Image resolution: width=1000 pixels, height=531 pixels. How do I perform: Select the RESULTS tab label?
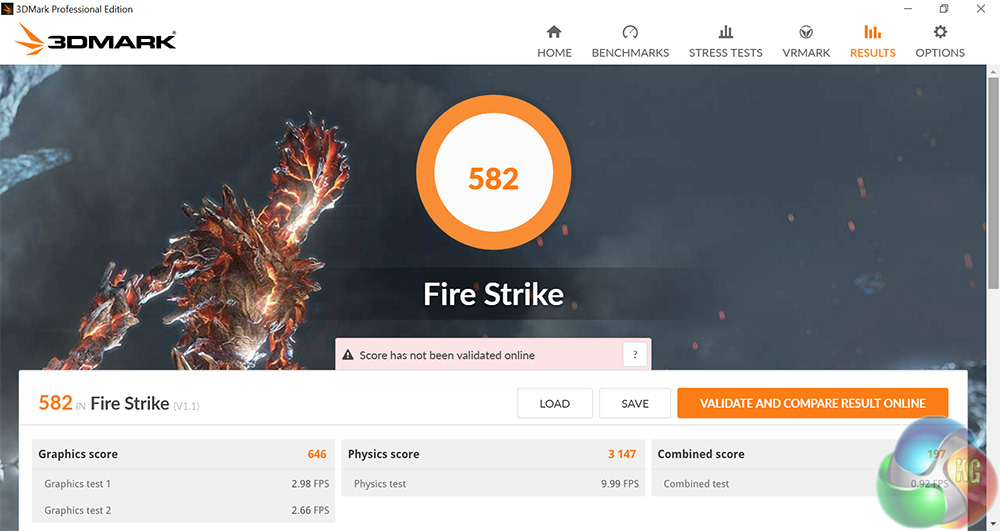pyautogui.click(x=872, y=53)
